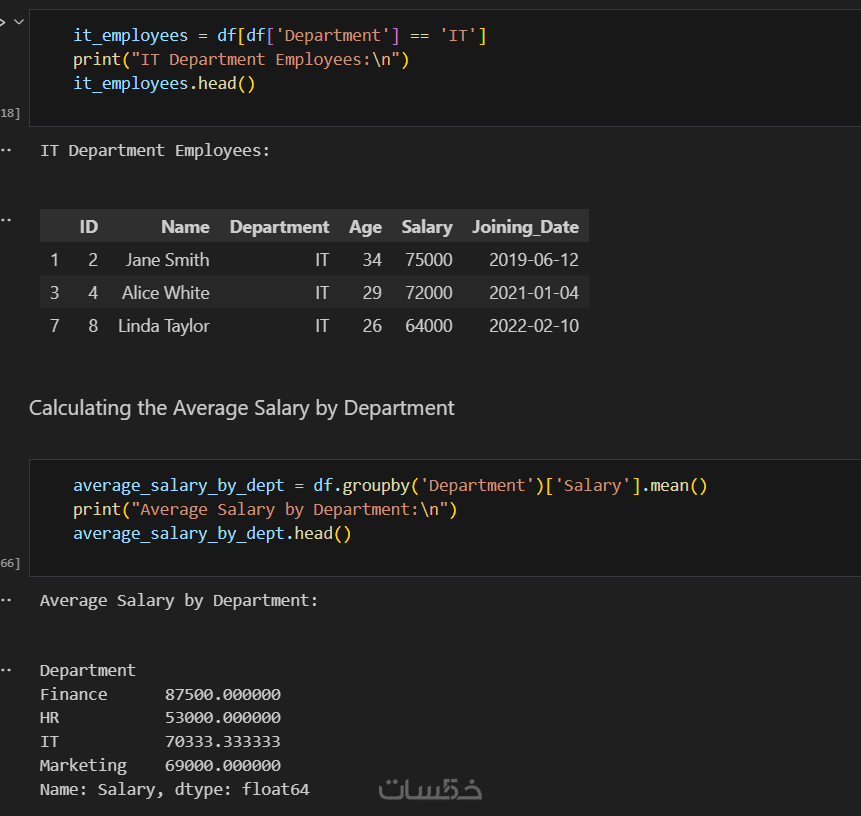Open run options chevron beside the run button
Screen dimensions: 861x816
click(x=18, y=21)
